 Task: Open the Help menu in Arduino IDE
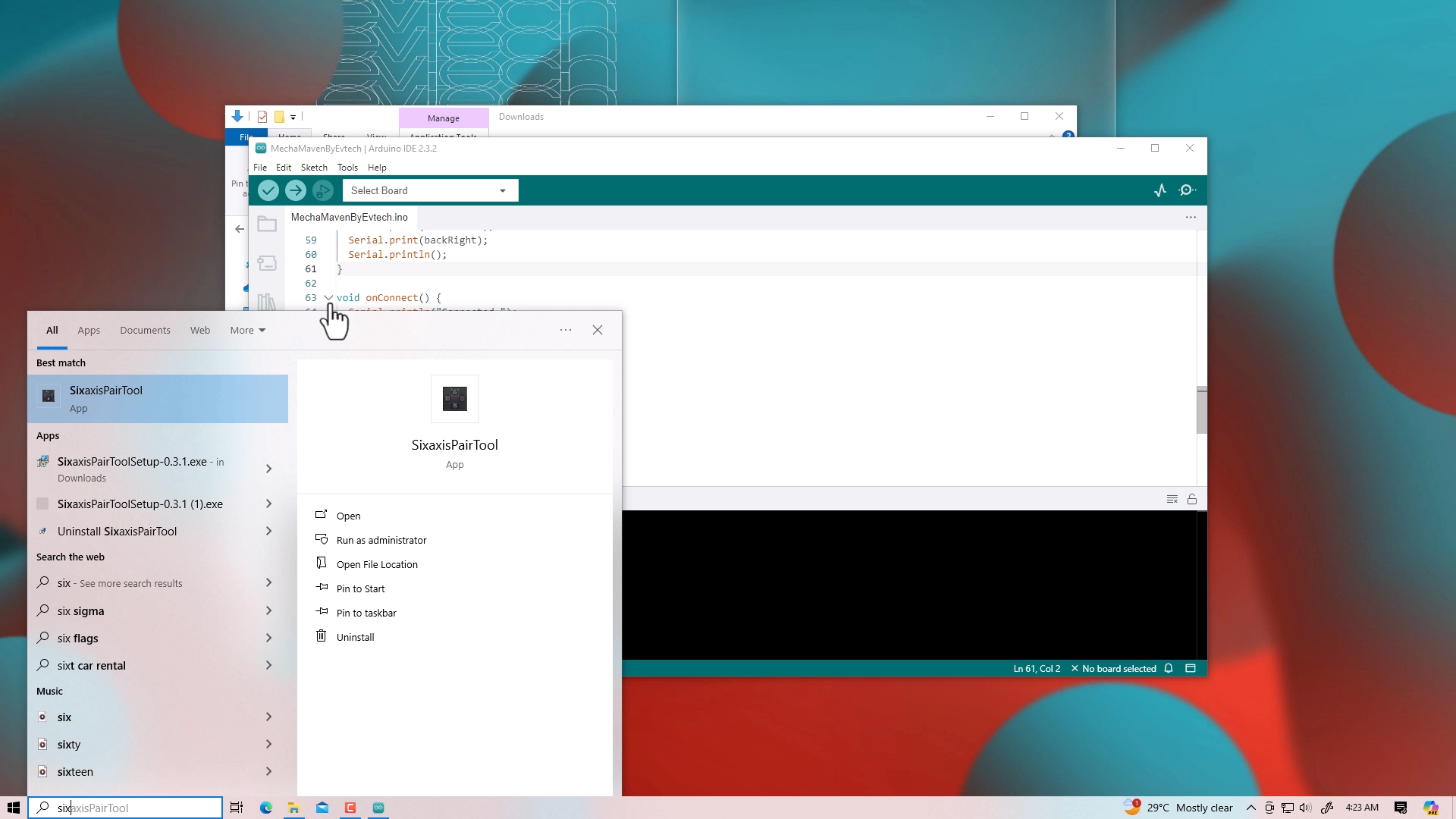377,168
